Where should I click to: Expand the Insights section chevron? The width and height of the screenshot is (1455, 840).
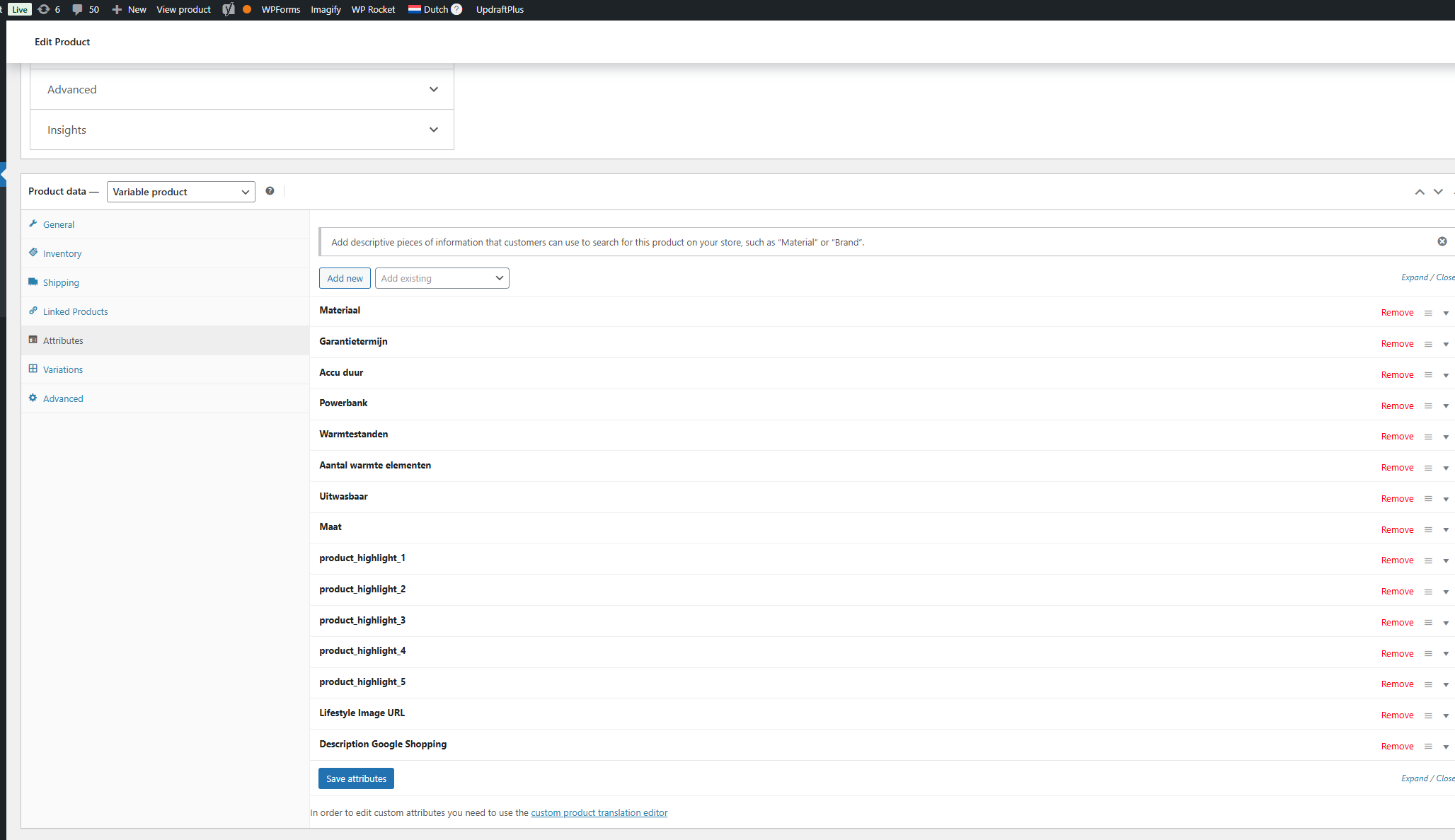(x=433, y=130)
